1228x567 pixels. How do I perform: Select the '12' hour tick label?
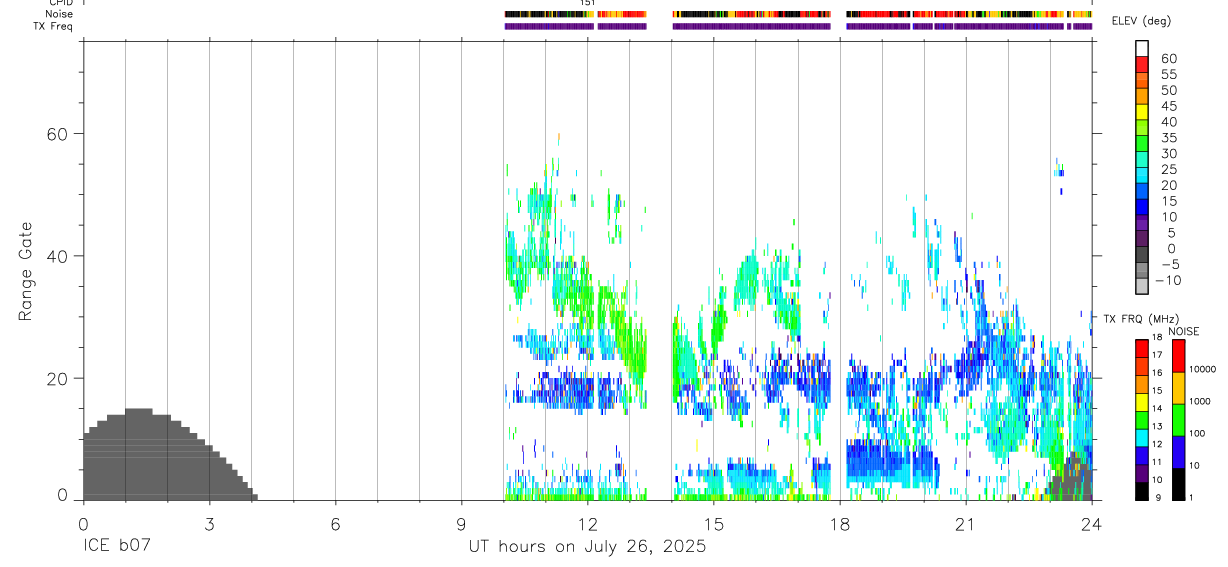(x=587, y=524)
